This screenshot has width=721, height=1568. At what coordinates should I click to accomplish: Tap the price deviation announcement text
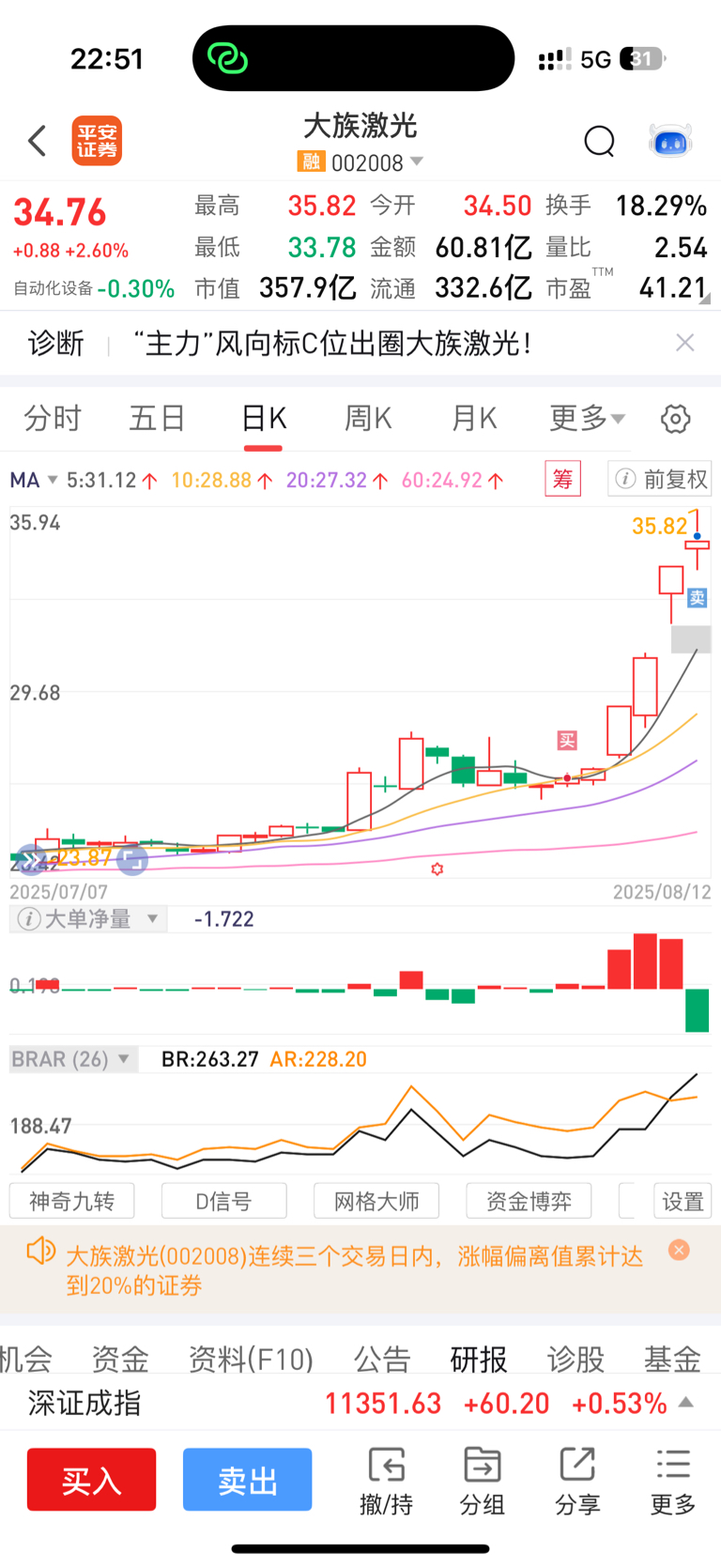(x=355, y=1270)
